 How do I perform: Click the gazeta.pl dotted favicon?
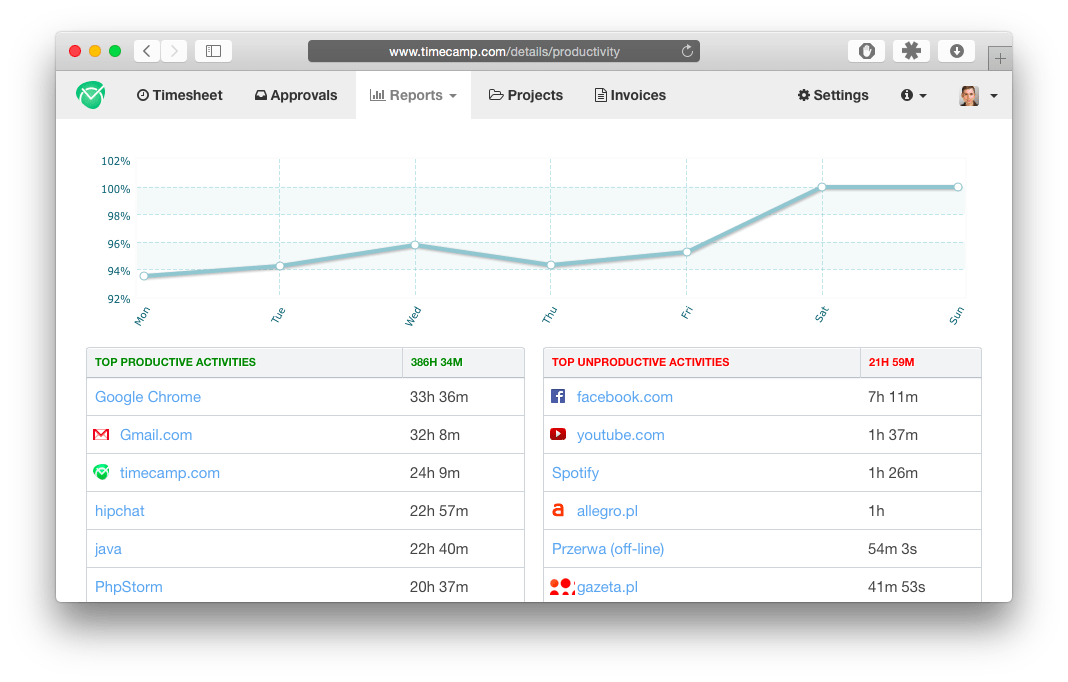tap(561, 586)
